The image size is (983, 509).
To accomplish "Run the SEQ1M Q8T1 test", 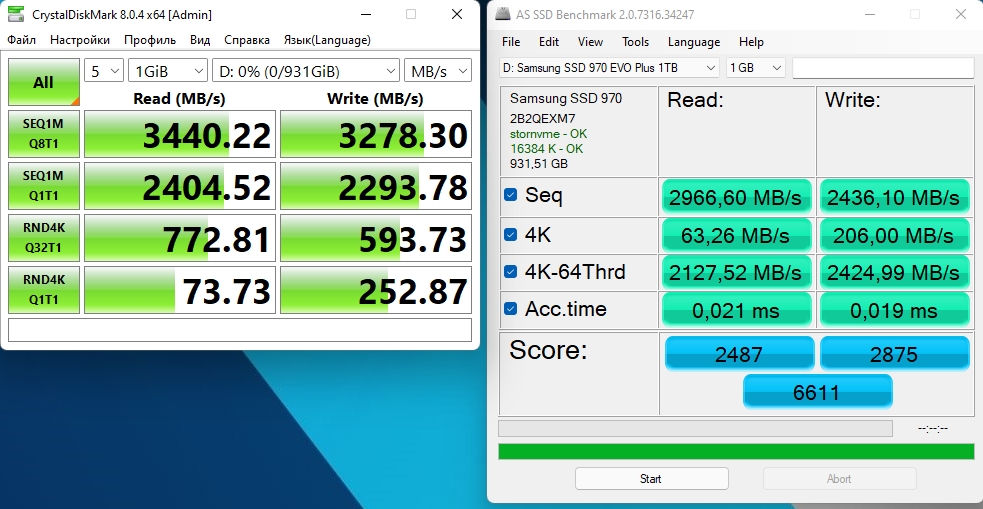I will point(44,134).
